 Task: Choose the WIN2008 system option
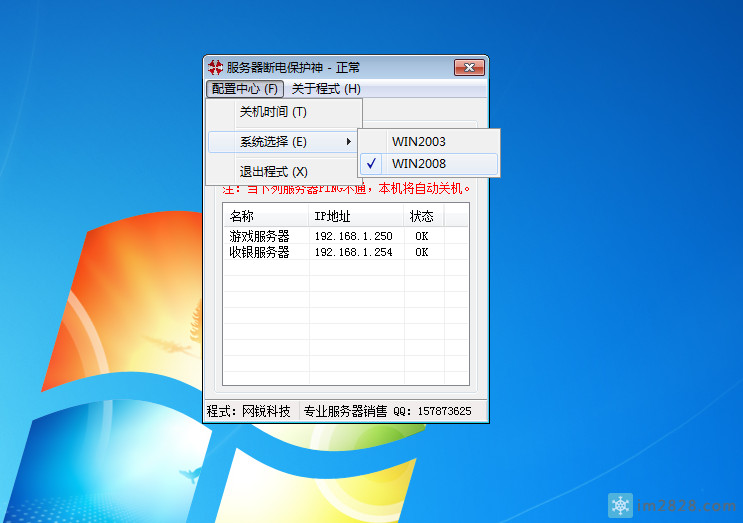tap(418, 163)
